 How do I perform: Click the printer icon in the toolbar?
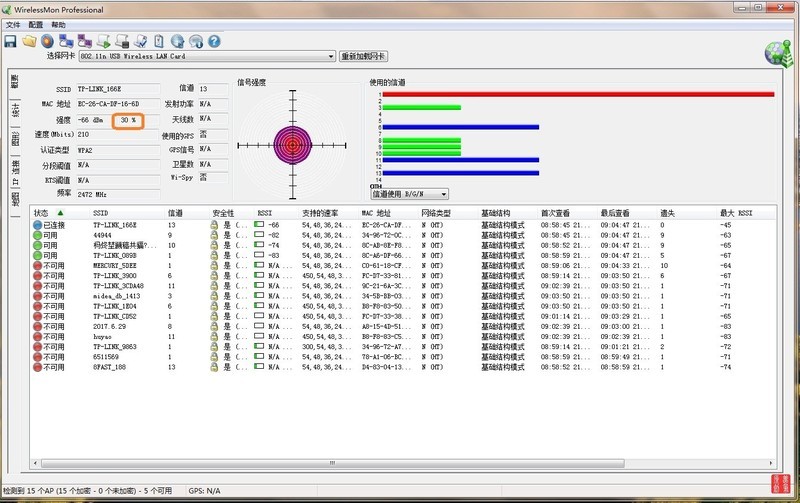pyautogui.click(x=122, y=41)
